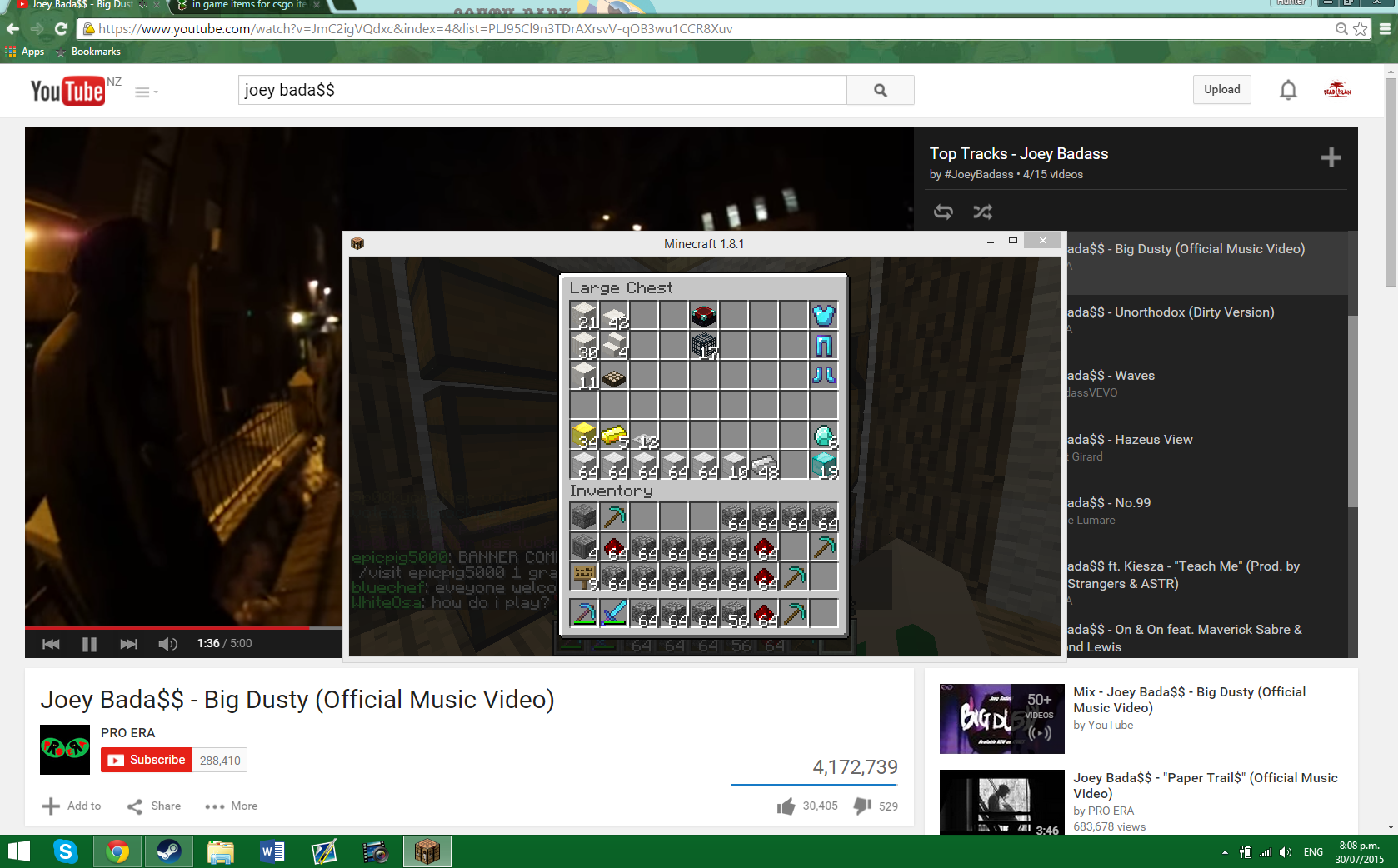Open PRO ERA channel avatar
The image size is (1398, 868).
65,750
